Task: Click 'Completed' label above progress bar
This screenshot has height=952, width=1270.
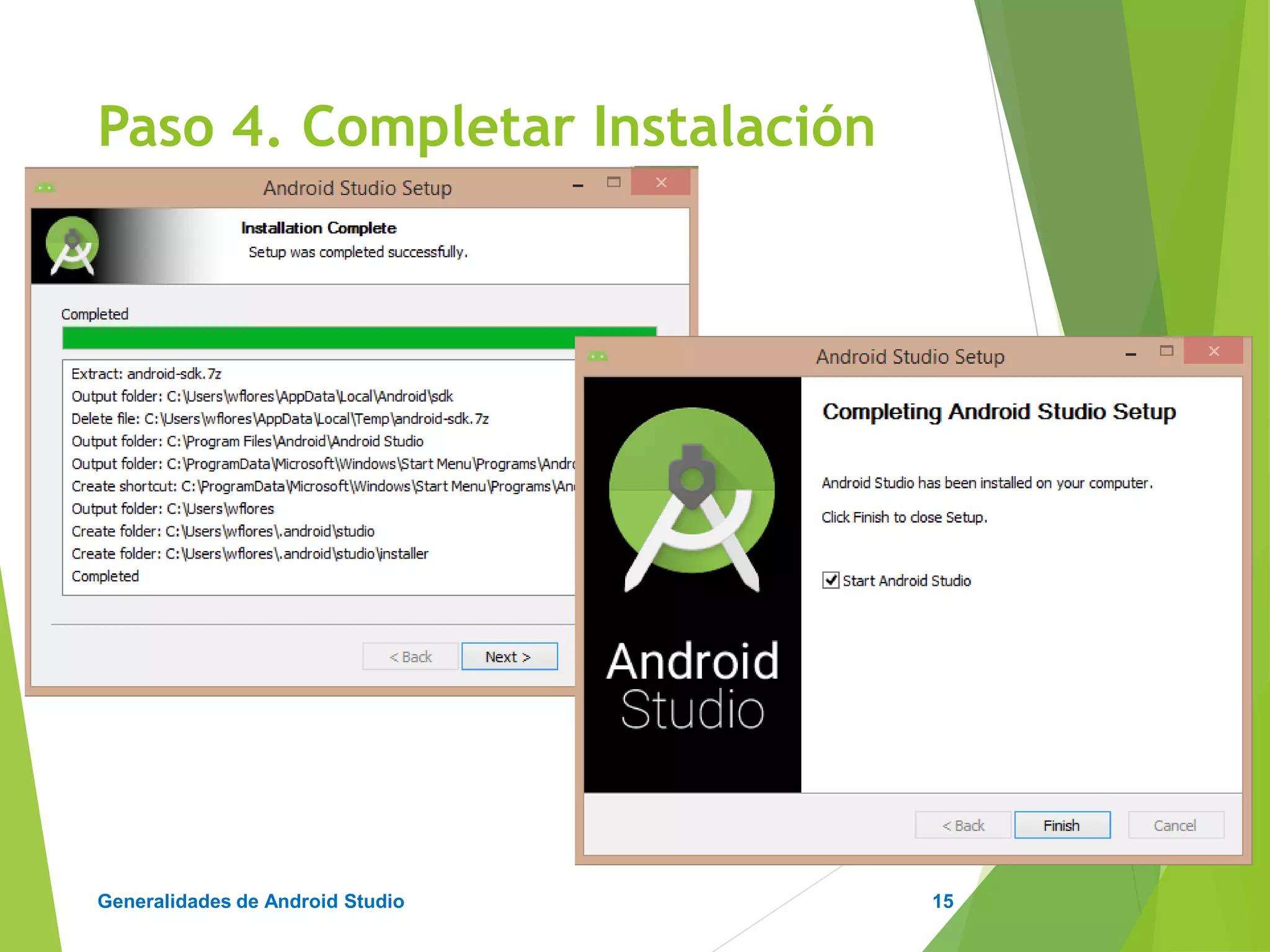Action: (x=95, y=314)
